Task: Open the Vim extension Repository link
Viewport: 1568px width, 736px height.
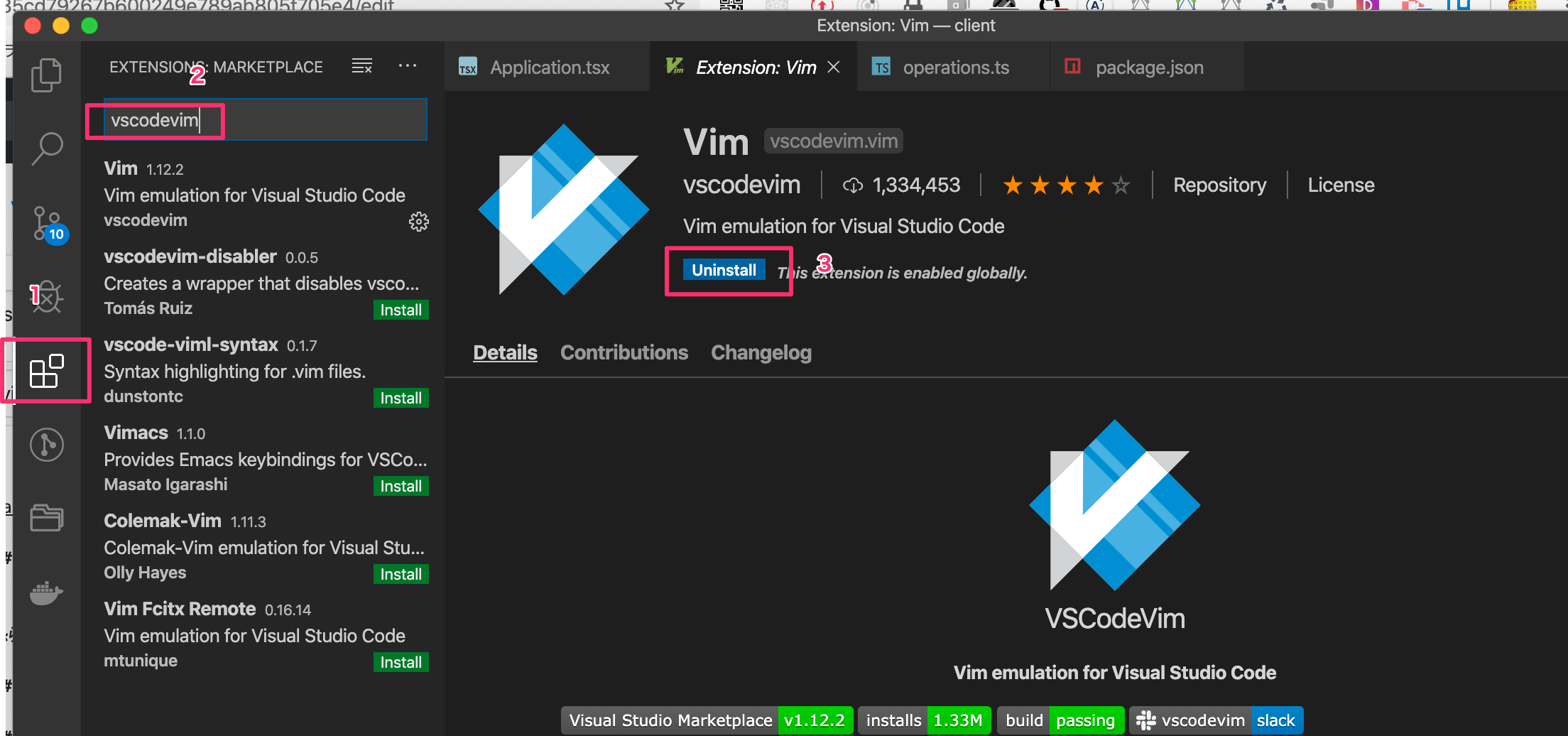Action: (x=1219, y=185)
